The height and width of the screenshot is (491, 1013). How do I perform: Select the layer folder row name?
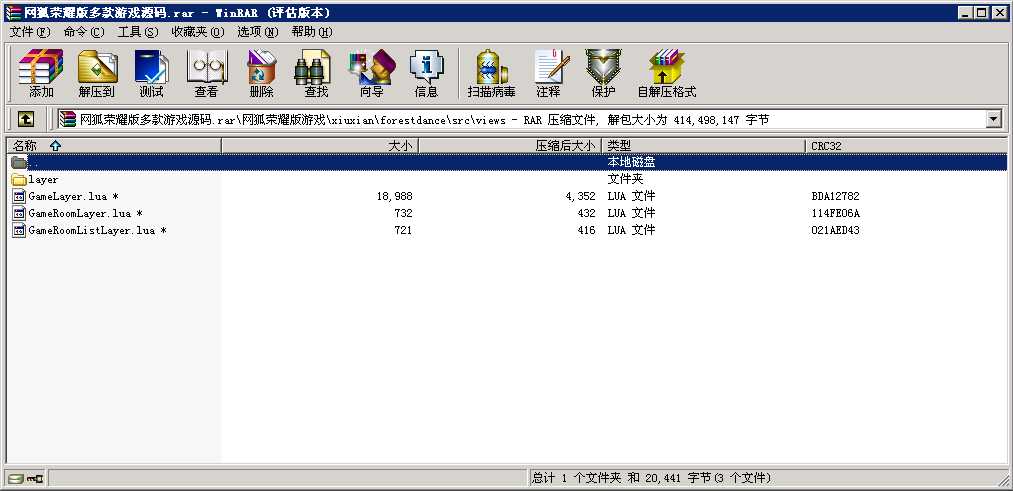(x=43, y=180)
